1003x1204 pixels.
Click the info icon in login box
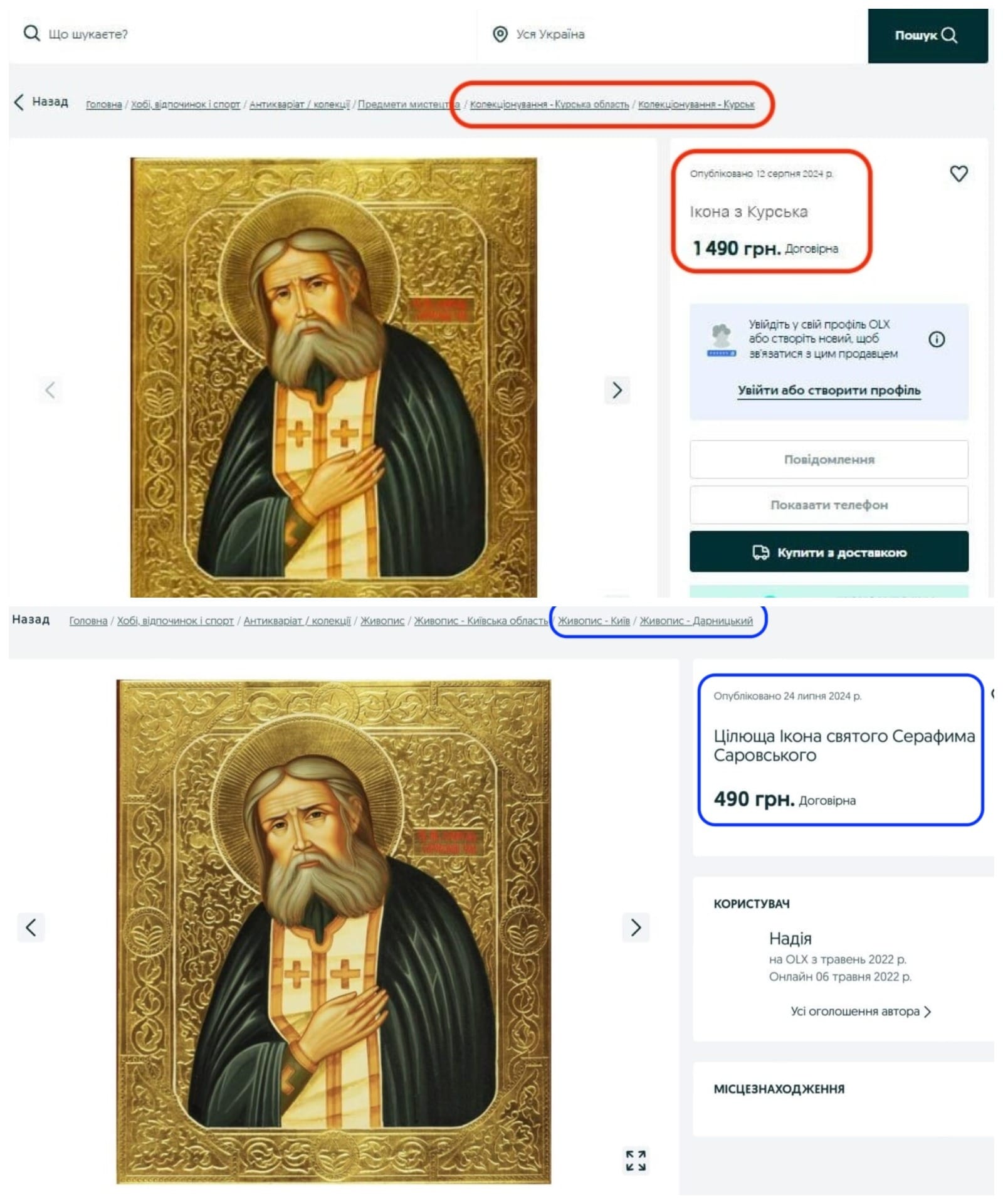[x=936, y=339]
